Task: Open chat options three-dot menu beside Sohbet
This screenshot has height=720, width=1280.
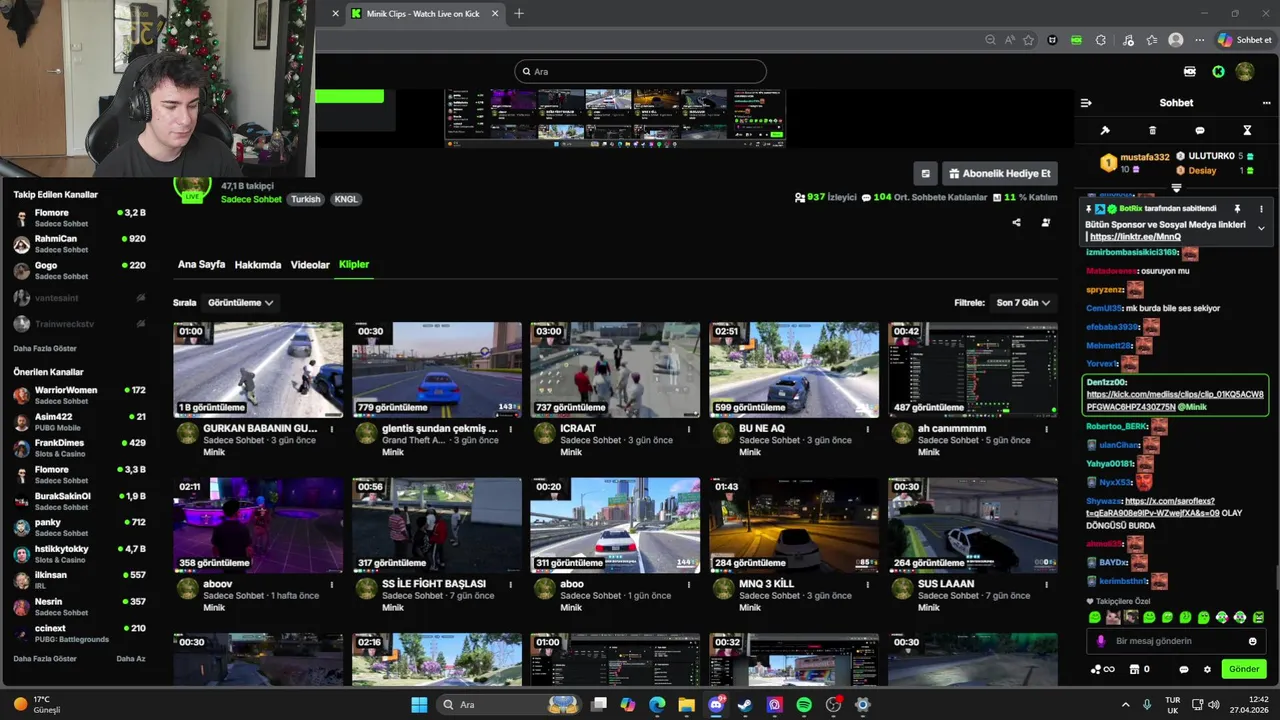Action: coord(1265,102)
